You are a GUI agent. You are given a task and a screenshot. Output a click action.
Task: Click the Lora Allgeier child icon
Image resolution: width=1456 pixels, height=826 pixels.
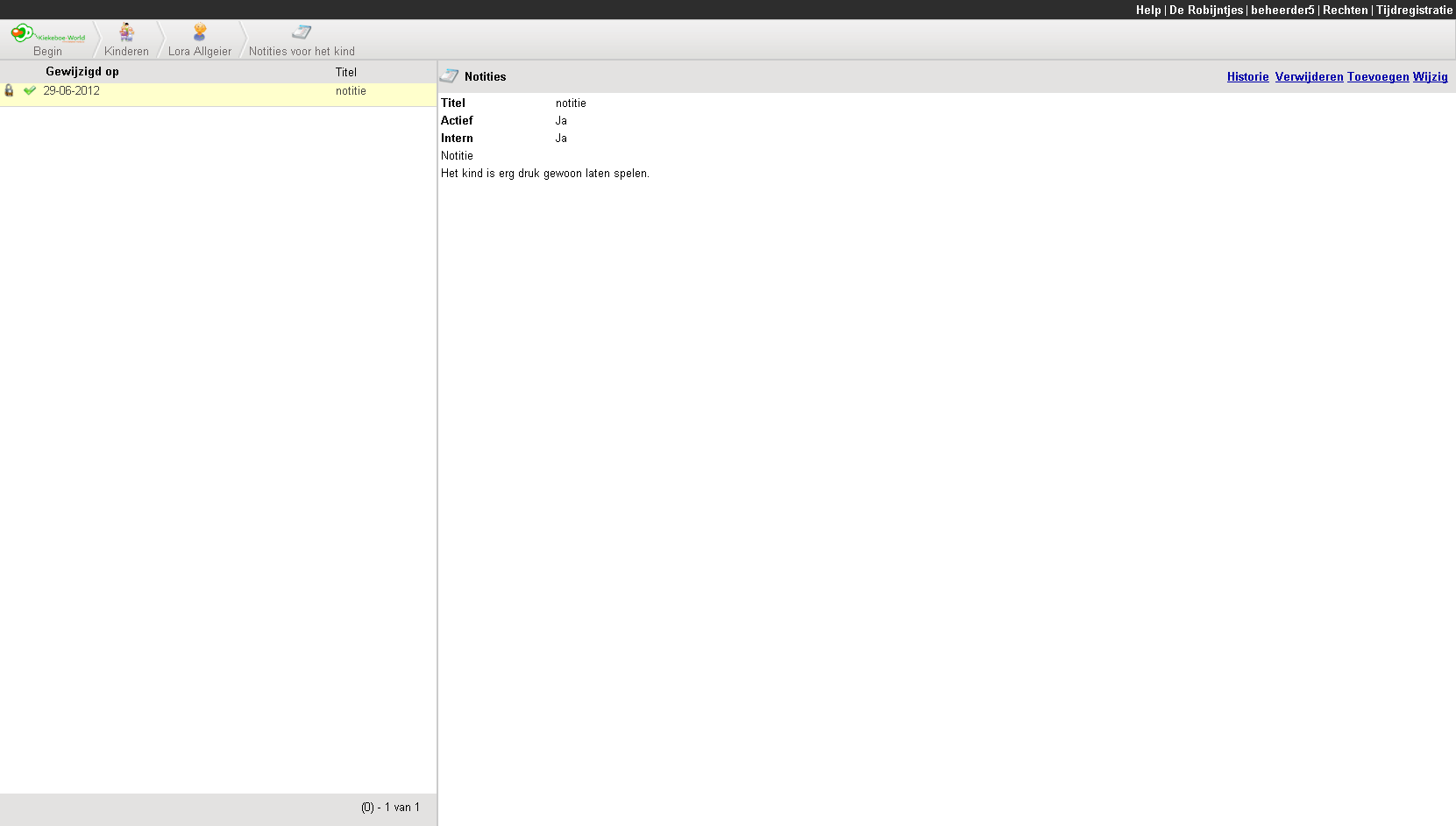click(x=200, y=32)
